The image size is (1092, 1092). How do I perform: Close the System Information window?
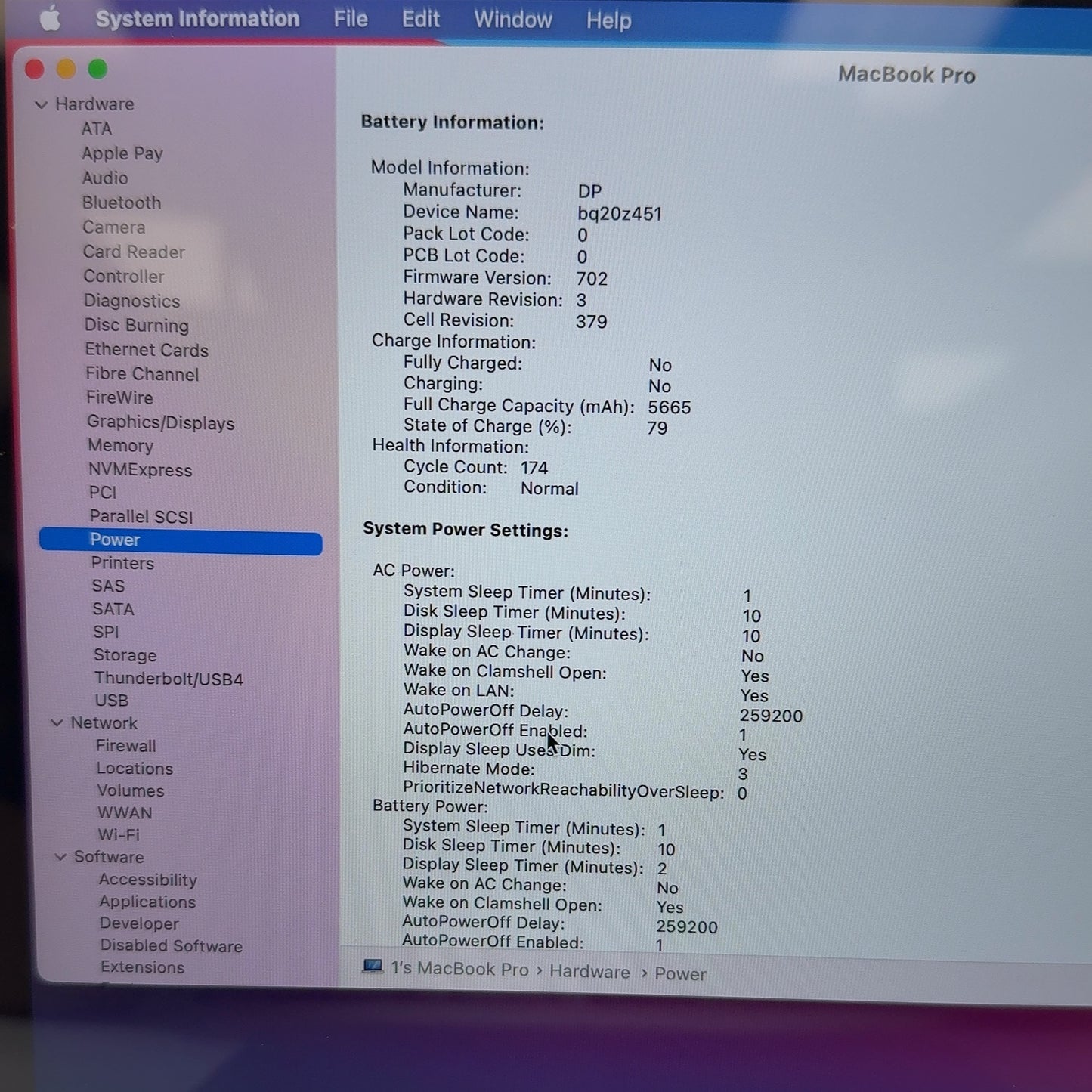34,69
